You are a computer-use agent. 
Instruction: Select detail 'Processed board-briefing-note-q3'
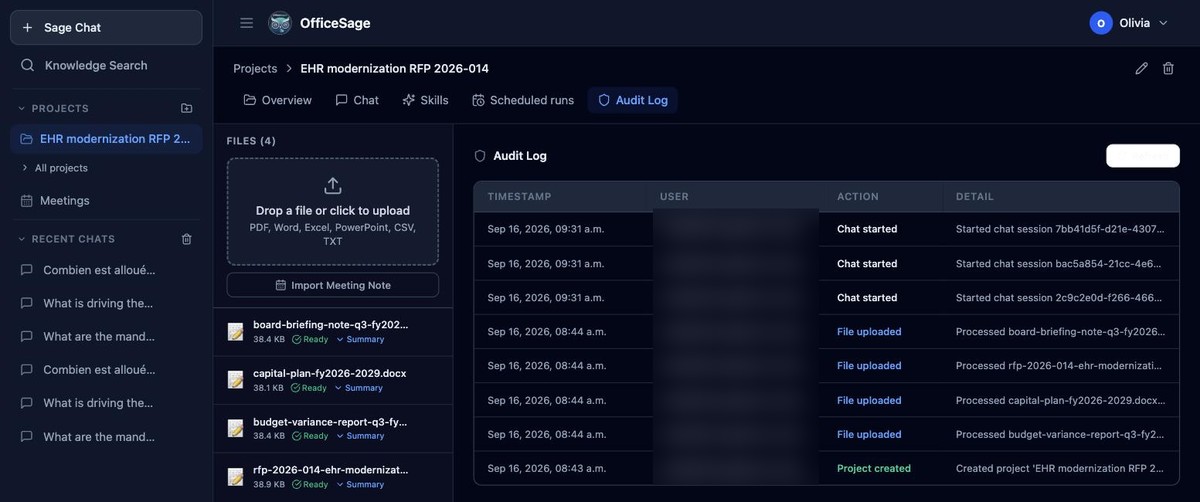1060,332
